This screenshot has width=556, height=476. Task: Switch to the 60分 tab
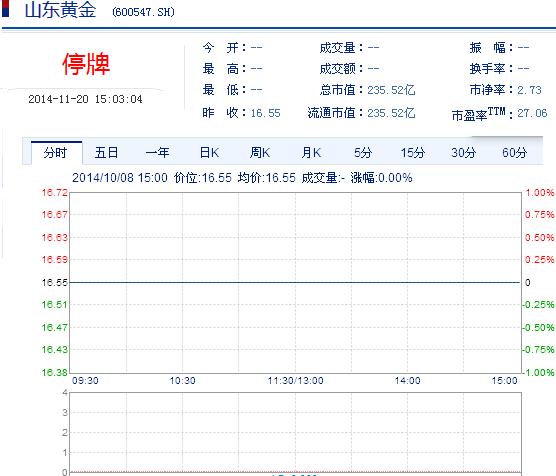515,153
